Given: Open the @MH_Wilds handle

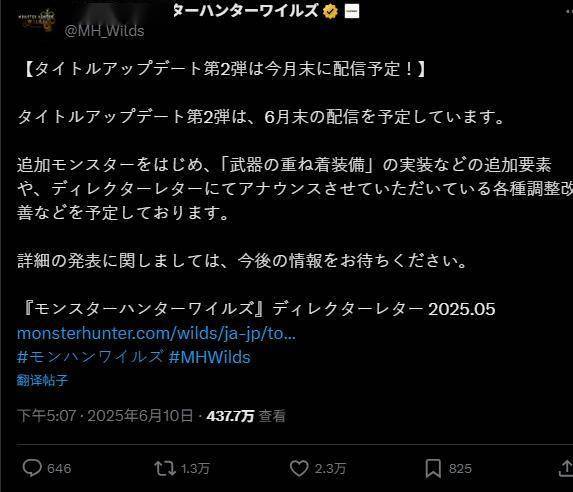Looking at the screenshot, I should 104,31.
